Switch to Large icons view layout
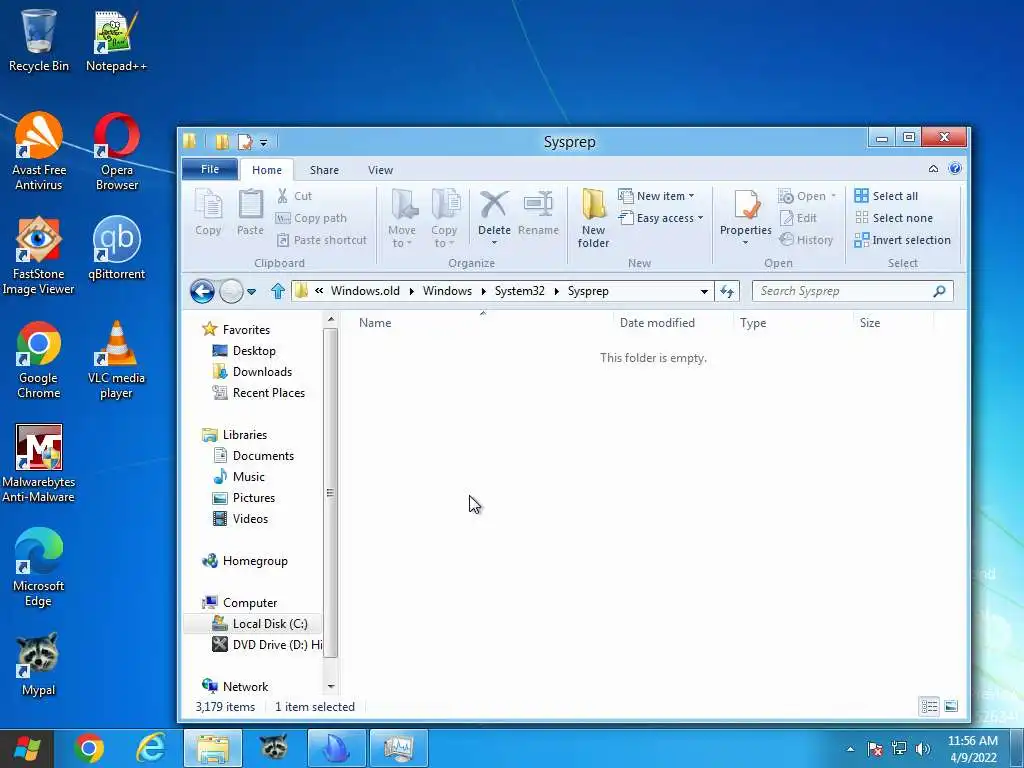1024x768 pixels. click(951, 706)
